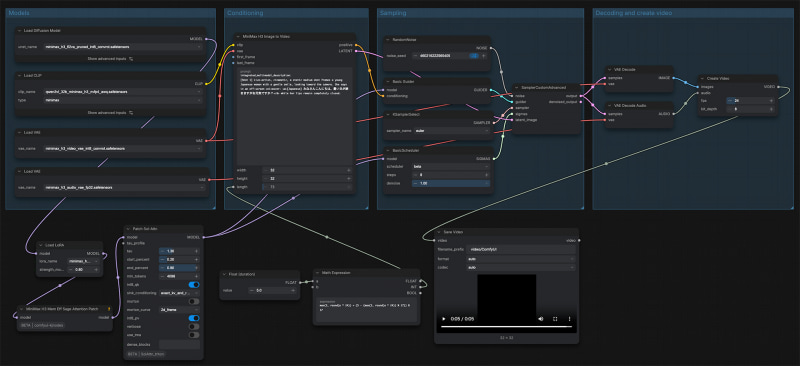The height and width of the screenshot is (366, 800).
Task: Click the MODEL output slot of Load Diffusion Model
Action: [x=206, y=39]
